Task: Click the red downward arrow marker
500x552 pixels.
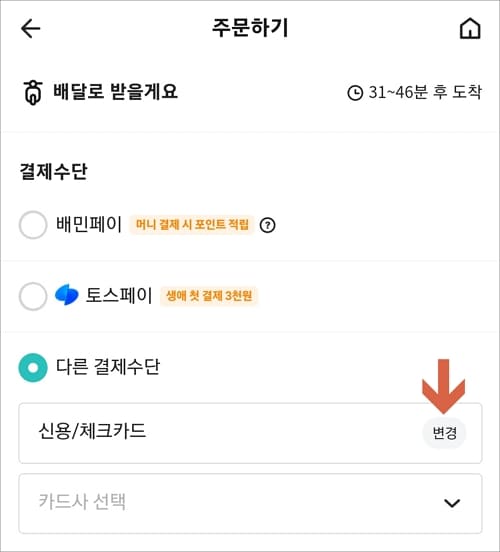Action: (444, 386)
